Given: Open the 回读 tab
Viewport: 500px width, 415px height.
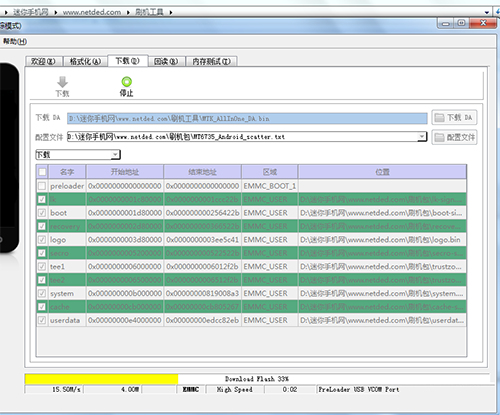Looking at the screenshot, I should coord(166,62).
